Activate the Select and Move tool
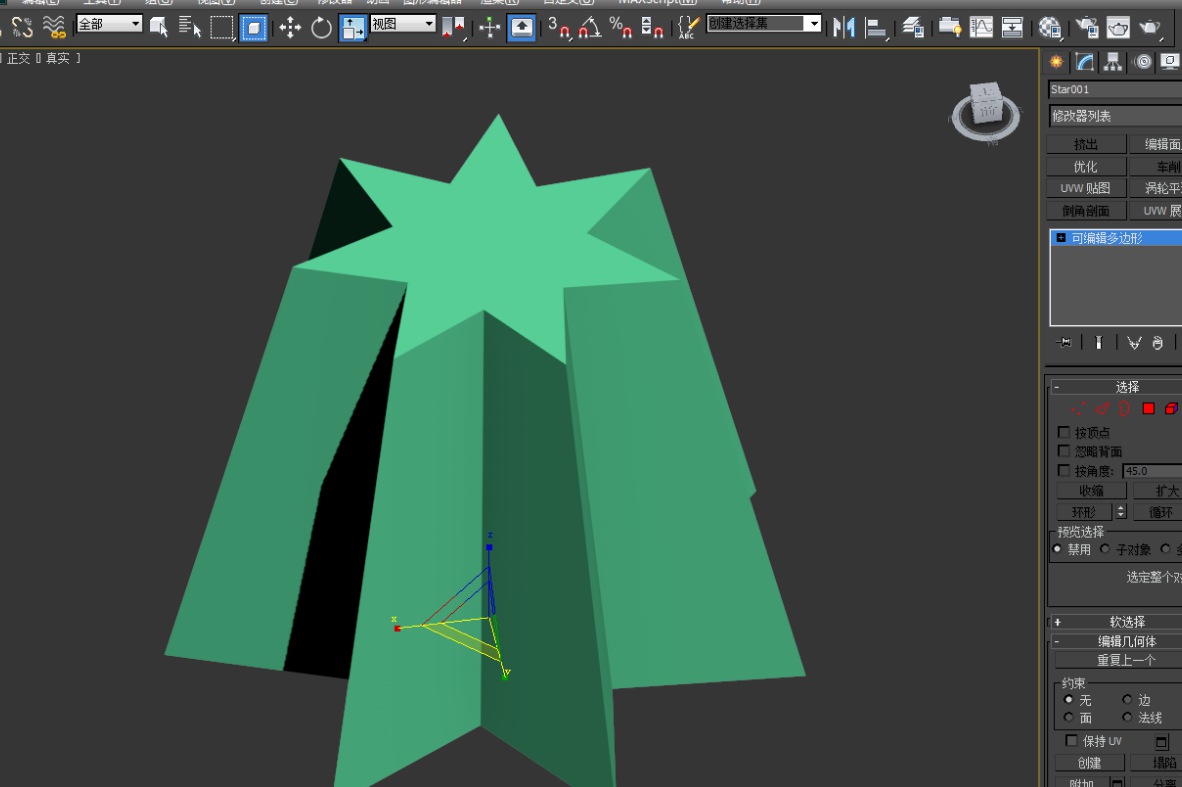1182x787 pixels. [x=290, y=29]
